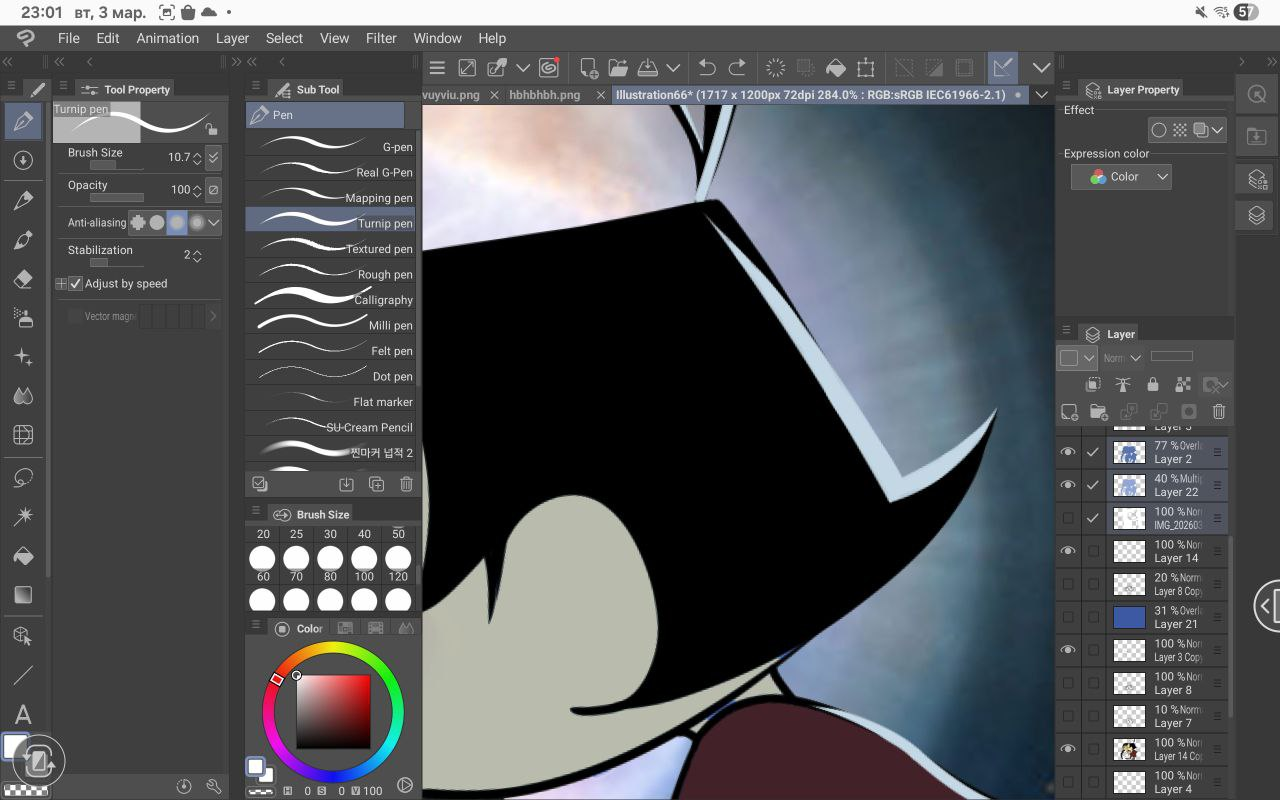Pick a shade in the color wheel square
Screen dimensions: 1280x800
333,711
